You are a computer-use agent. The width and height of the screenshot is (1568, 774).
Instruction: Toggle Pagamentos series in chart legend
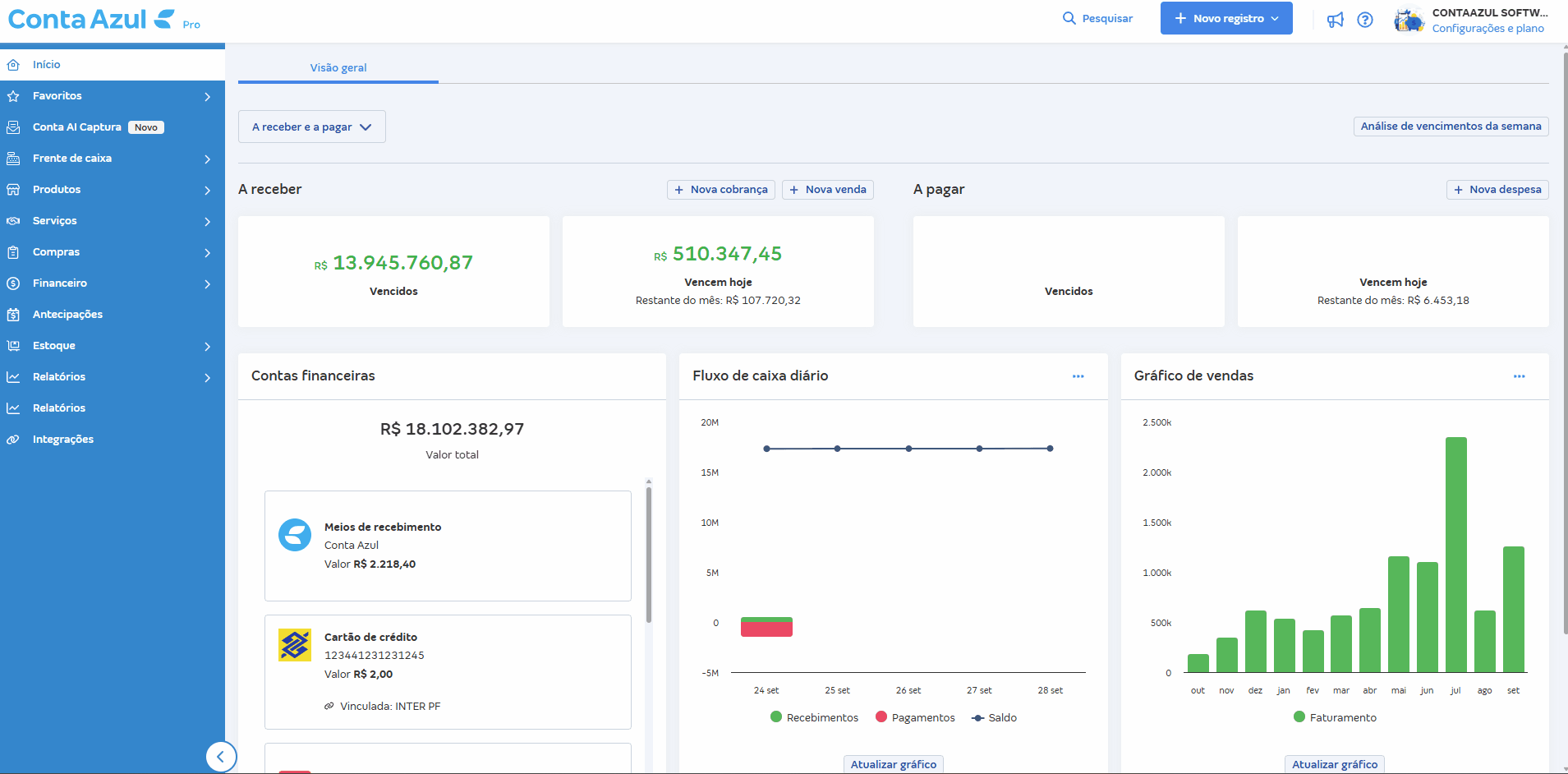point(915,717)
